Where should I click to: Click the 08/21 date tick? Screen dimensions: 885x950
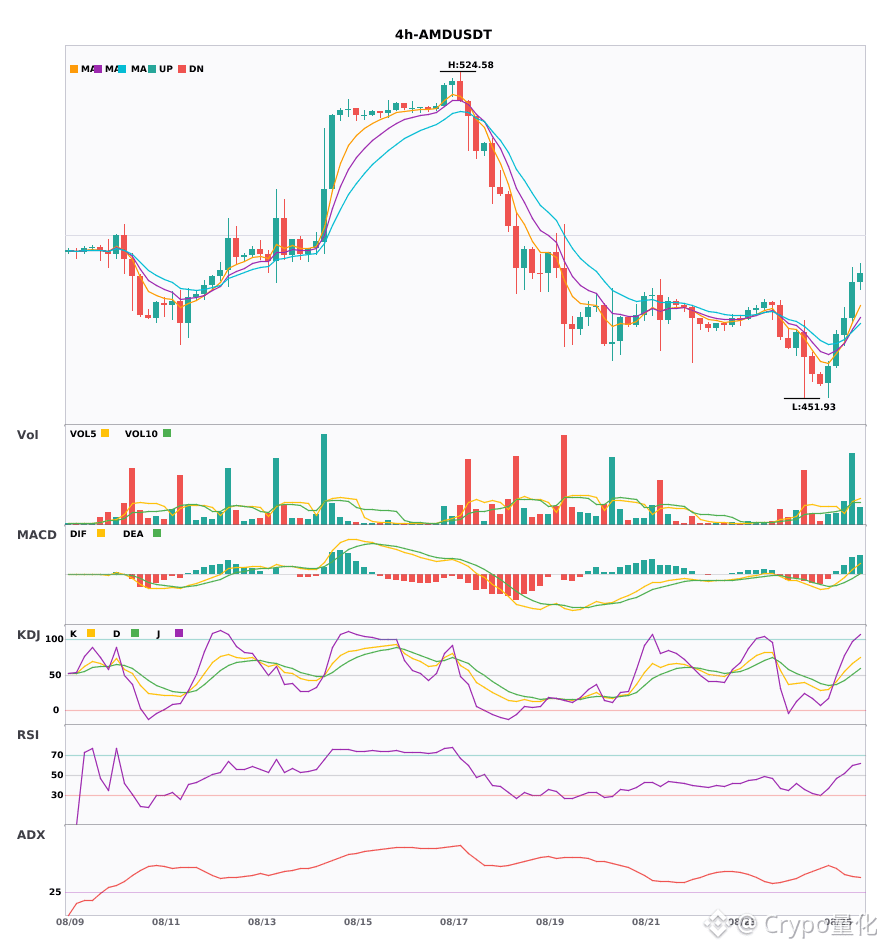646,922
